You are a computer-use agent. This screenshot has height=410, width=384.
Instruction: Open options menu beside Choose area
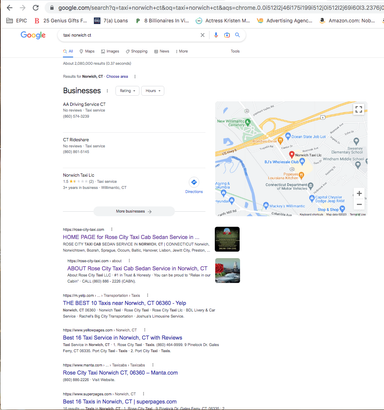coord(135,77)
